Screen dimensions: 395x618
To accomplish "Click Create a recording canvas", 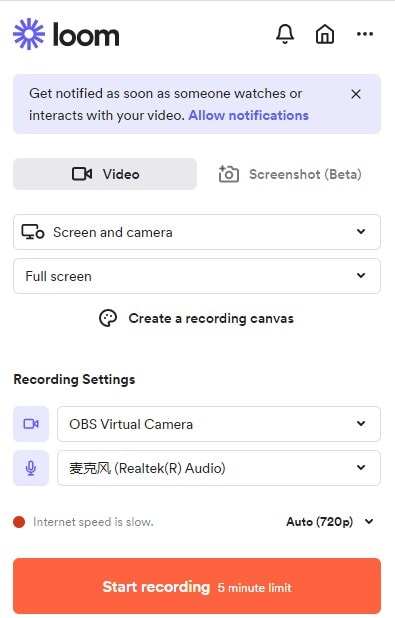I will click(x=211, y=318).
